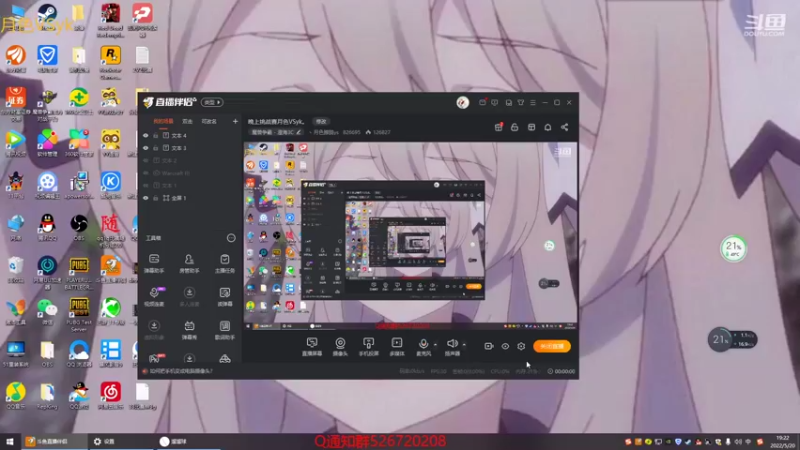800x450 pixels.
Task: Click 修改 to edit stream title
Action: tap(321, 121)
